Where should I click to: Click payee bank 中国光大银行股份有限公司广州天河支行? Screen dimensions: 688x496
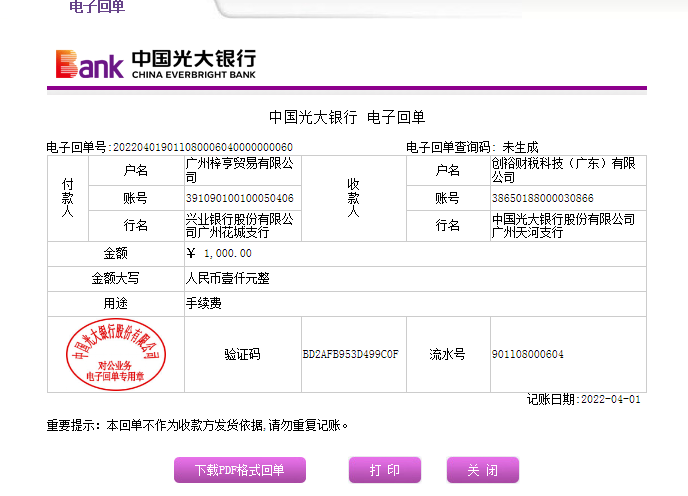click(x=563, y=226)
